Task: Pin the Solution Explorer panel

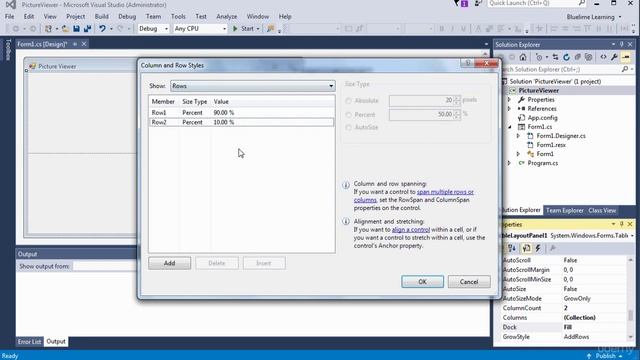Action: click(622, 44)
